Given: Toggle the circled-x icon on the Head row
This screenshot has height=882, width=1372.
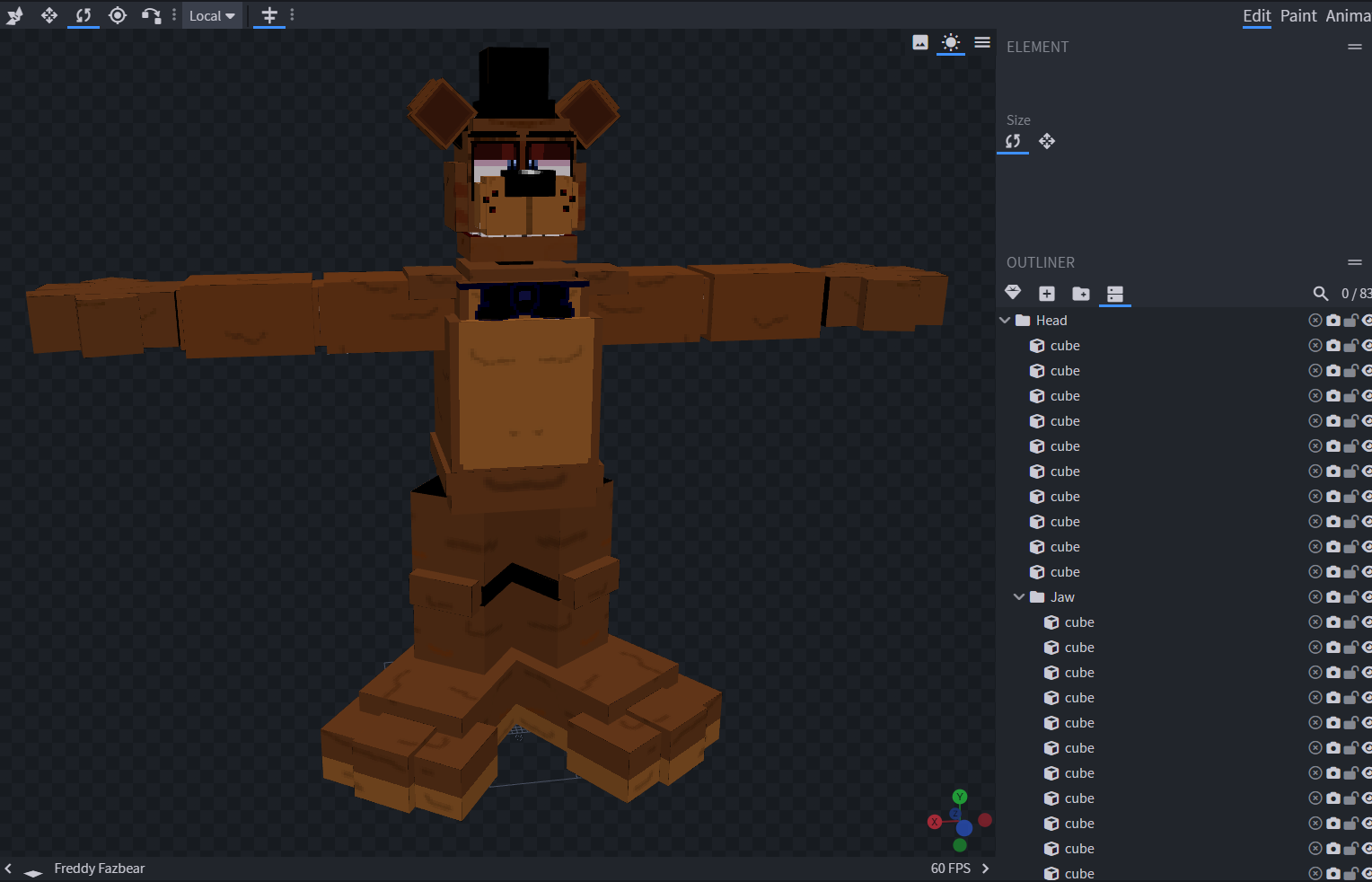Looking at the screenshot, I should 1315,321.
